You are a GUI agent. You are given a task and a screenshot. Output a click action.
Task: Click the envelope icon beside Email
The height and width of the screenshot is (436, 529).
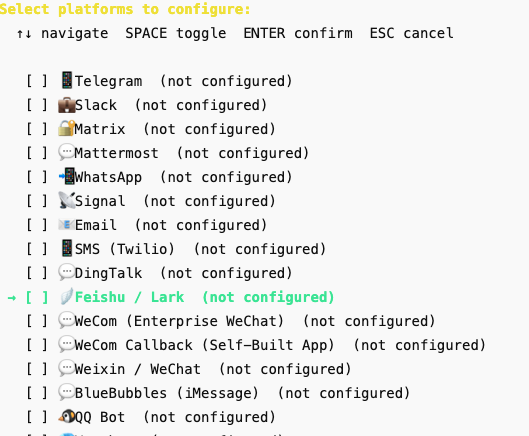click(66, 224)
